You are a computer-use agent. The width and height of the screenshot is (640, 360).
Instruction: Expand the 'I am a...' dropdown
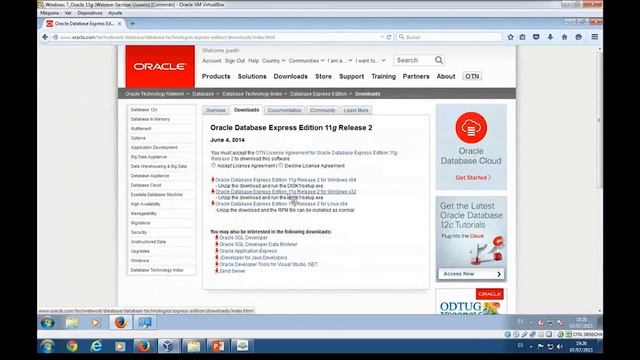pos(340,61)
